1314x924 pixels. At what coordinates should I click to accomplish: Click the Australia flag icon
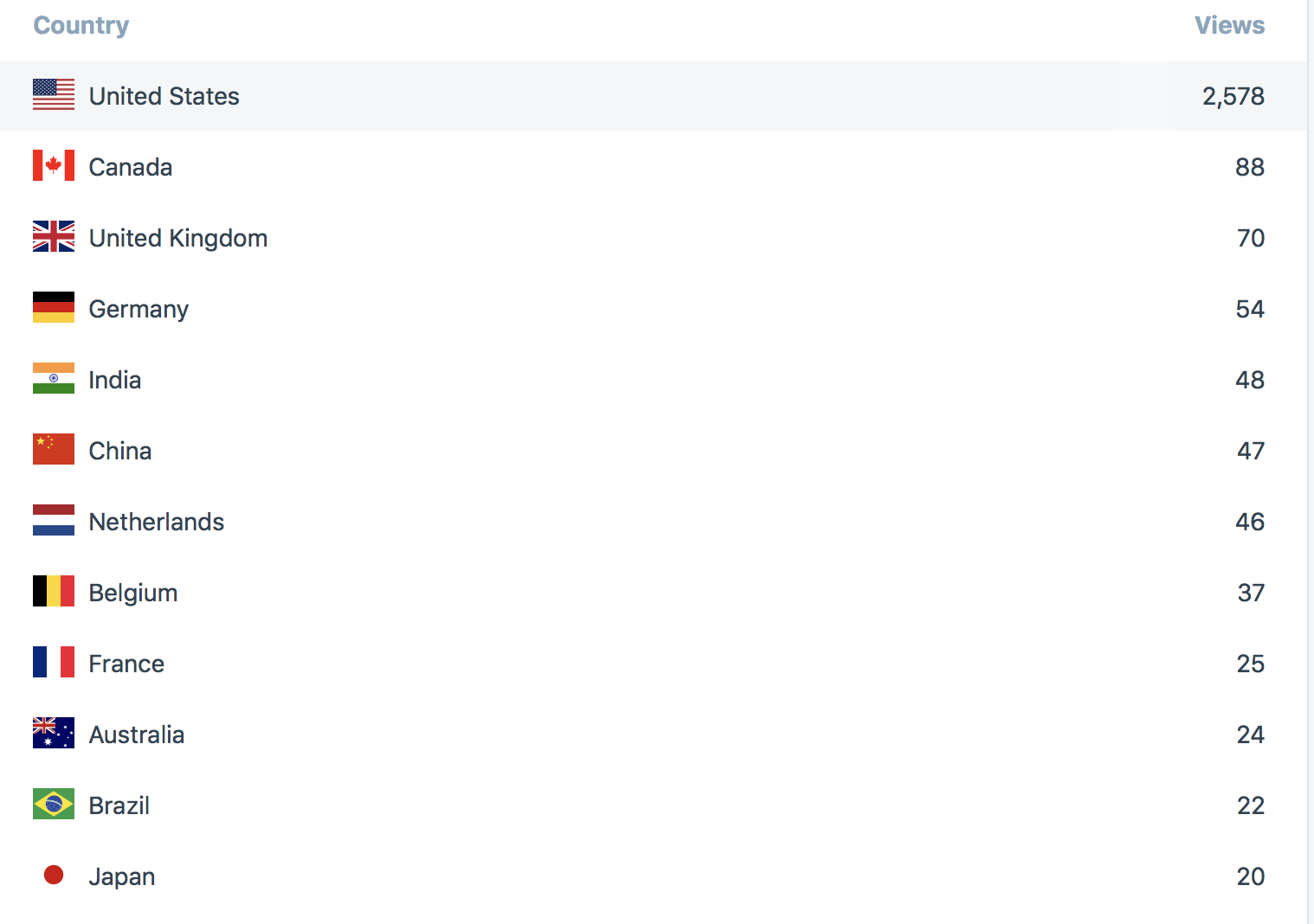click(x=54, y=734)
